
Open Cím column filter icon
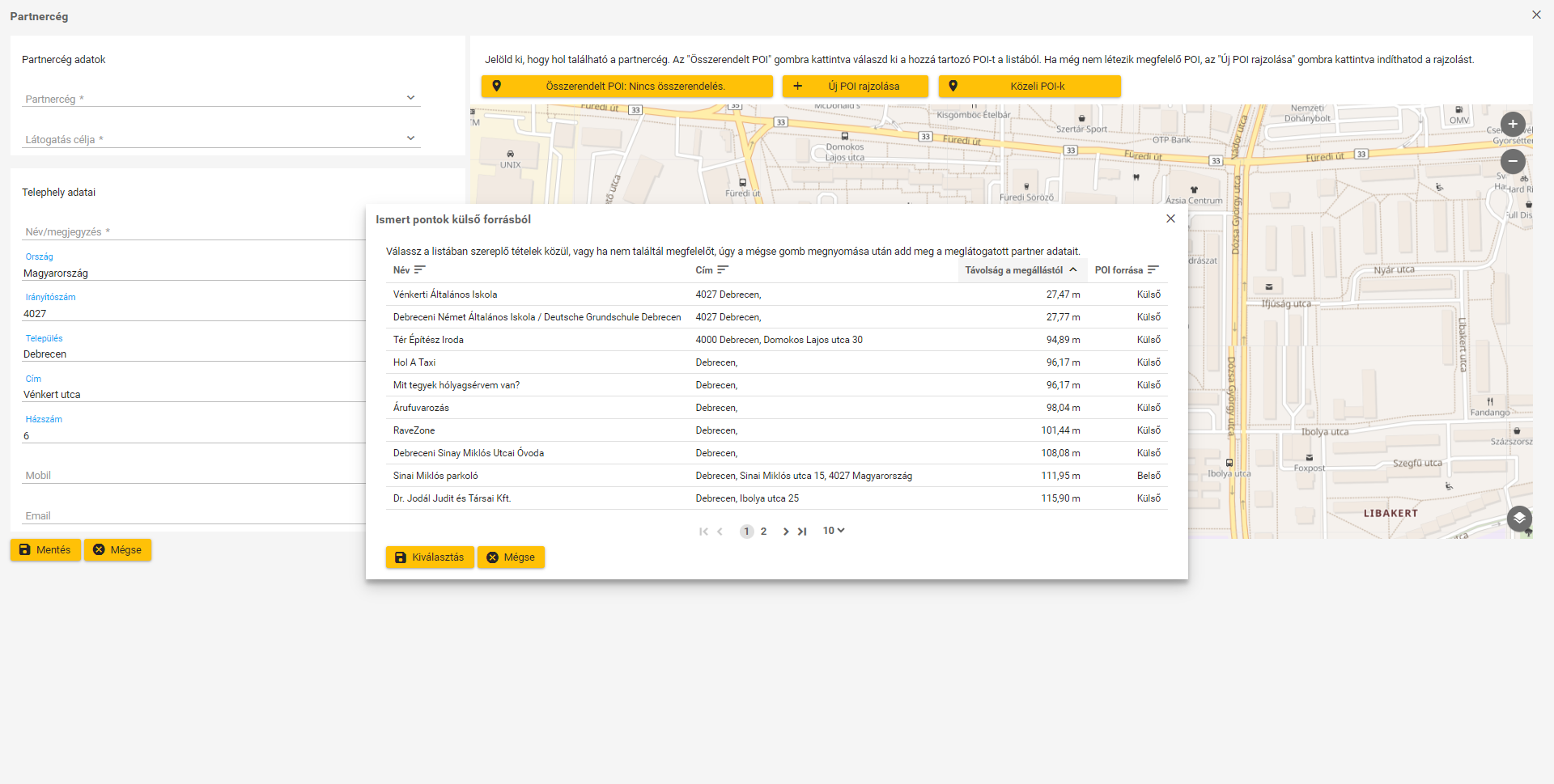[723, 270]
